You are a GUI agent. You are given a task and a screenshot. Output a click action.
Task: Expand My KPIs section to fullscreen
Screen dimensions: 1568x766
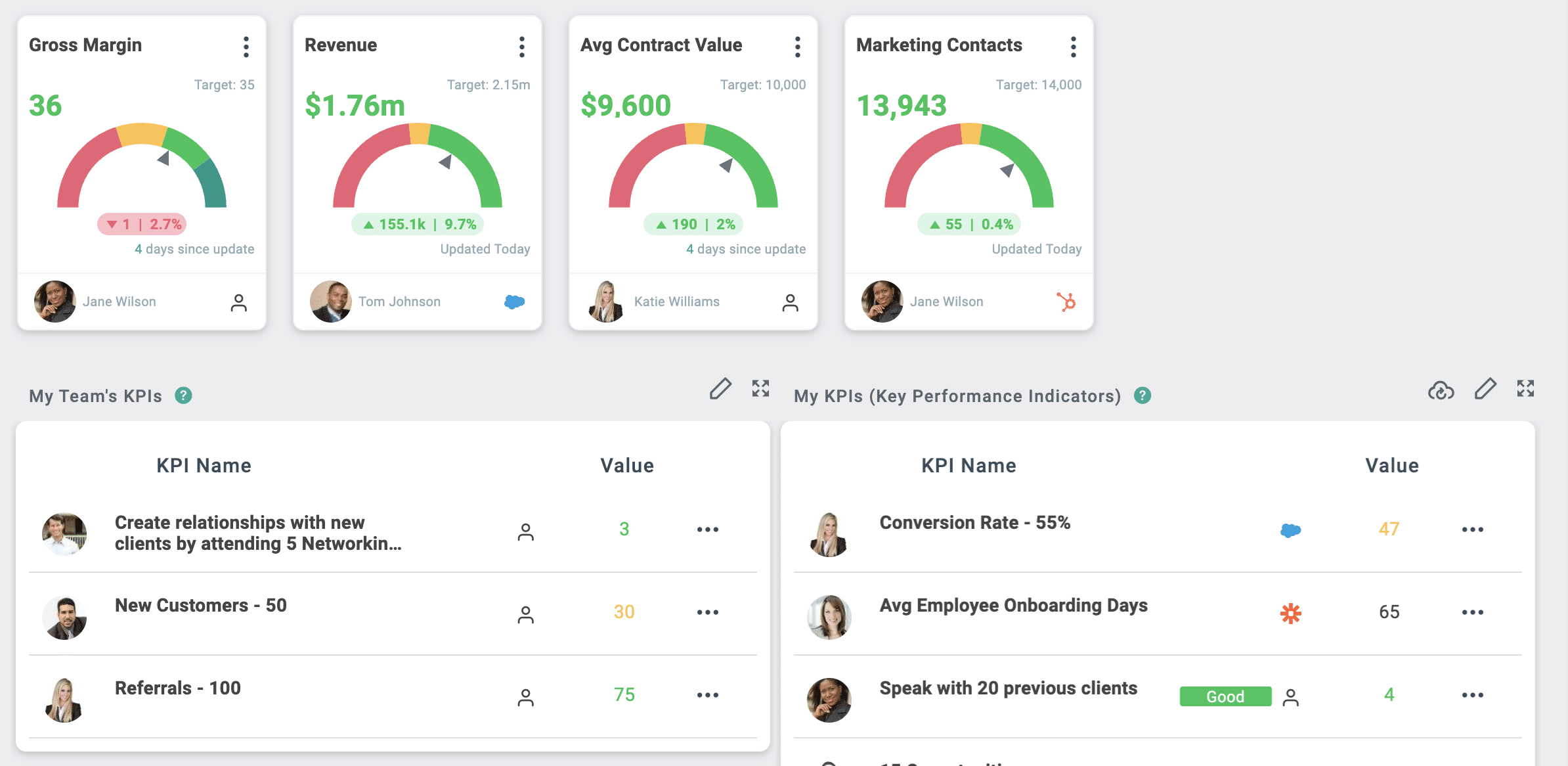click(x=1525, y=389)
